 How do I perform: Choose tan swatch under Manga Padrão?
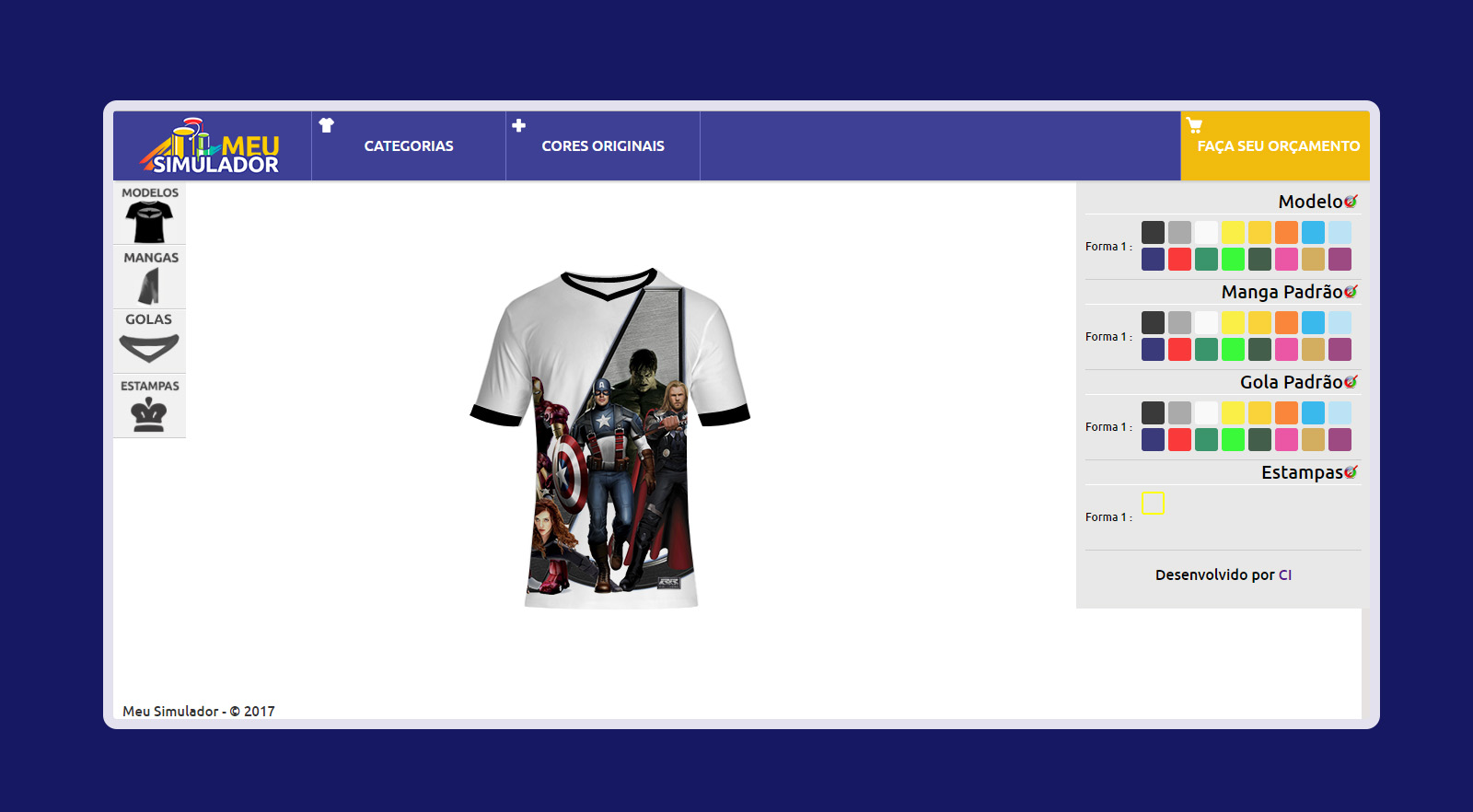click(1313, 349)
